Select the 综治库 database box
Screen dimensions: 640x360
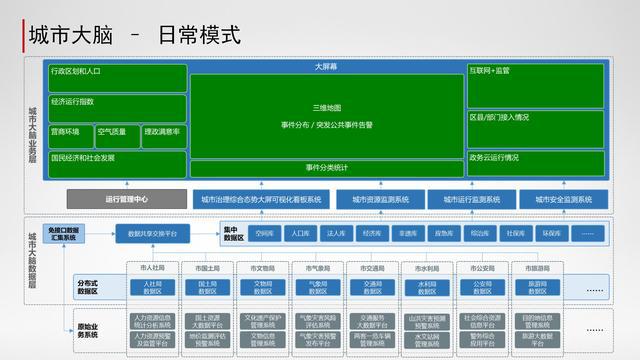[x=480, y=233]
